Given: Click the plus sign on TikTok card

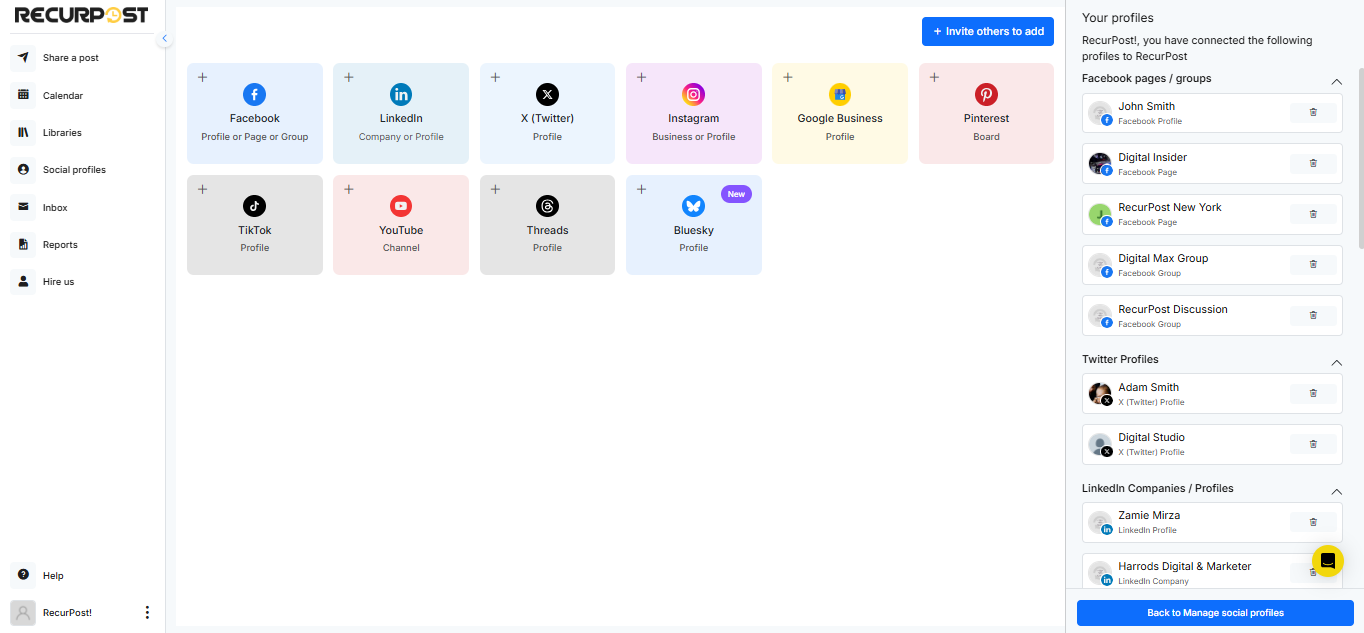Looking at the screenshot, I should point(203,189).
